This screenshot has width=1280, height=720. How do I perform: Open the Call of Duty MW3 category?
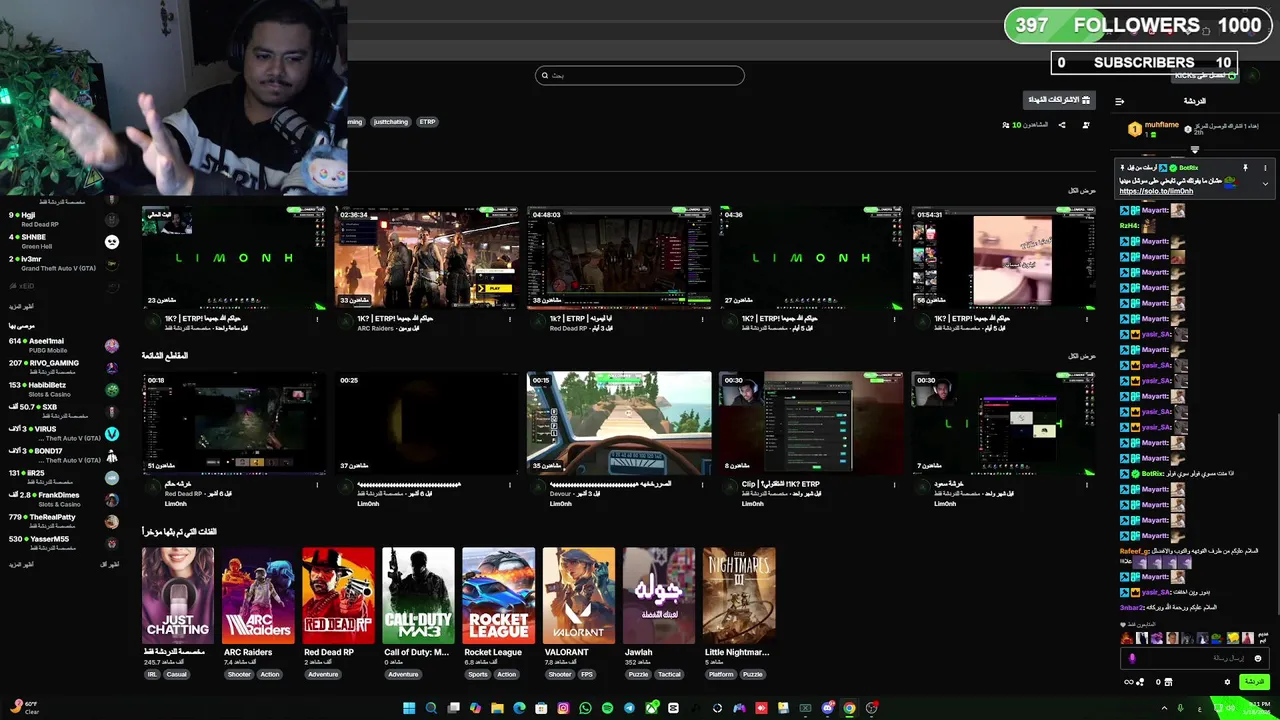pos(418,595)
